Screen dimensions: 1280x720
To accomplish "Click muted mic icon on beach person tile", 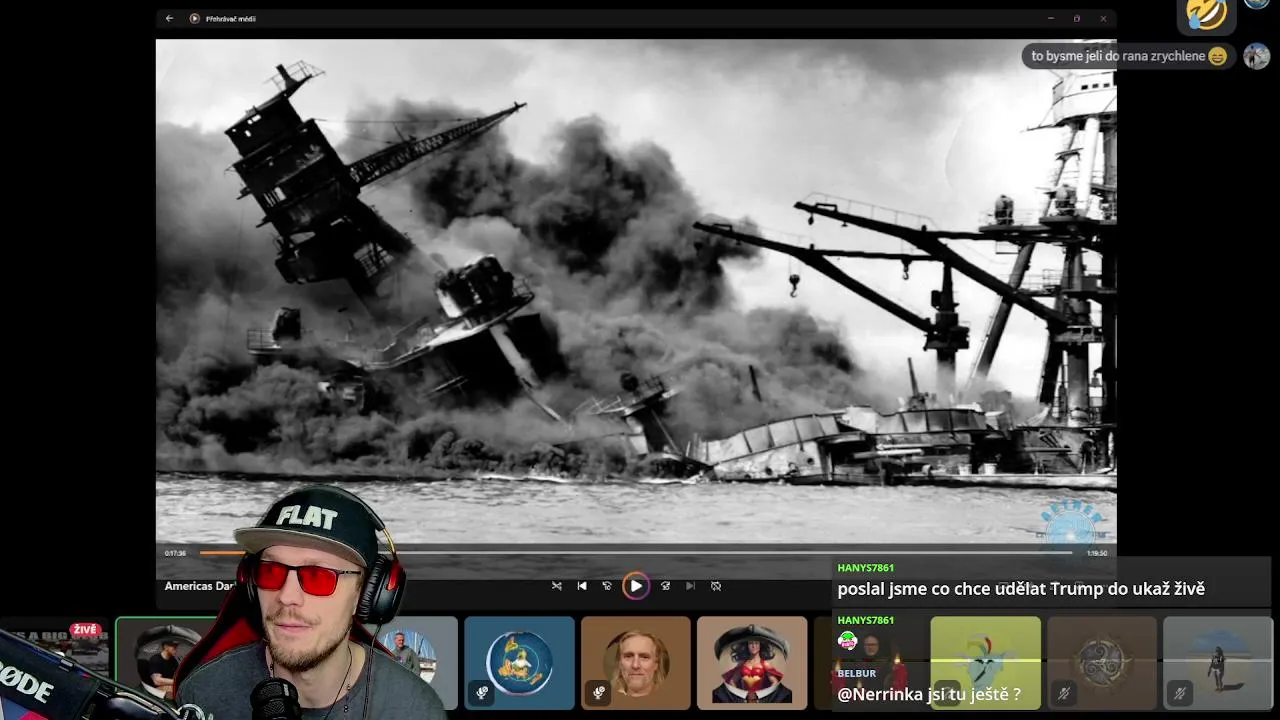I will pos(1180,692).
